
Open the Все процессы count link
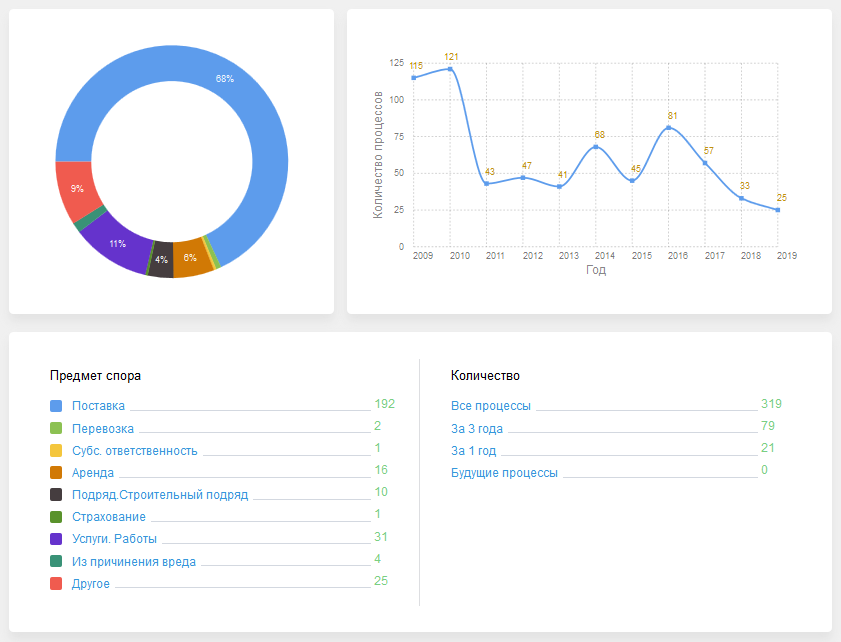491,406
